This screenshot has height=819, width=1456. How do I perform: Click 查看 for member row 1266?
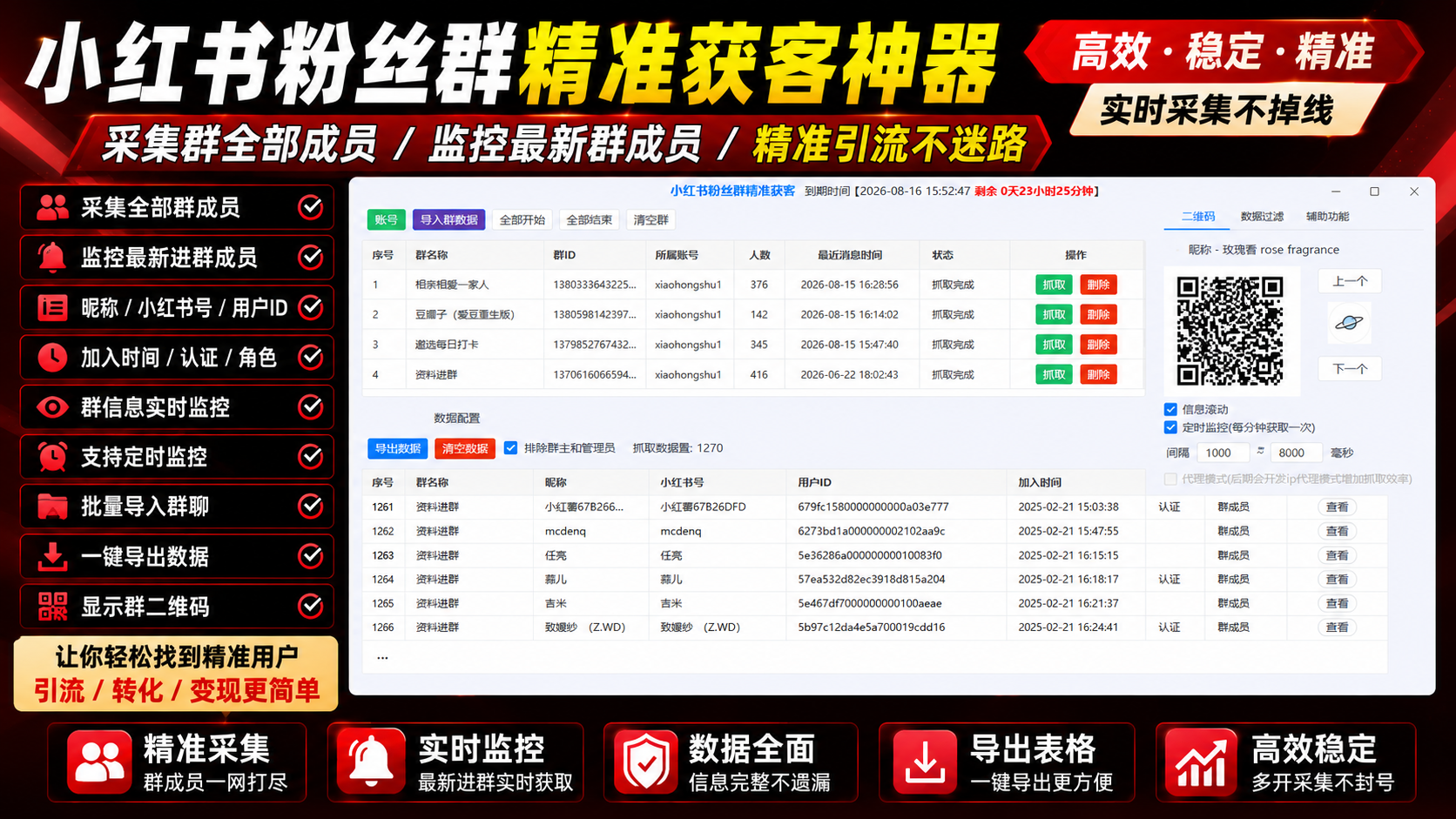(1337, 627)
